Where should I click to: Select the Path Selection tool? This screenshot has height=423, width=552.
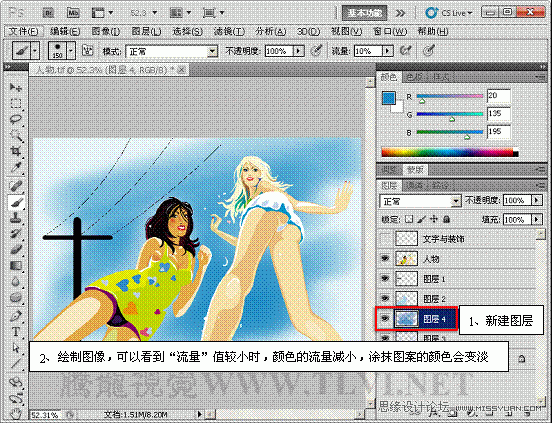coord(15,348)
